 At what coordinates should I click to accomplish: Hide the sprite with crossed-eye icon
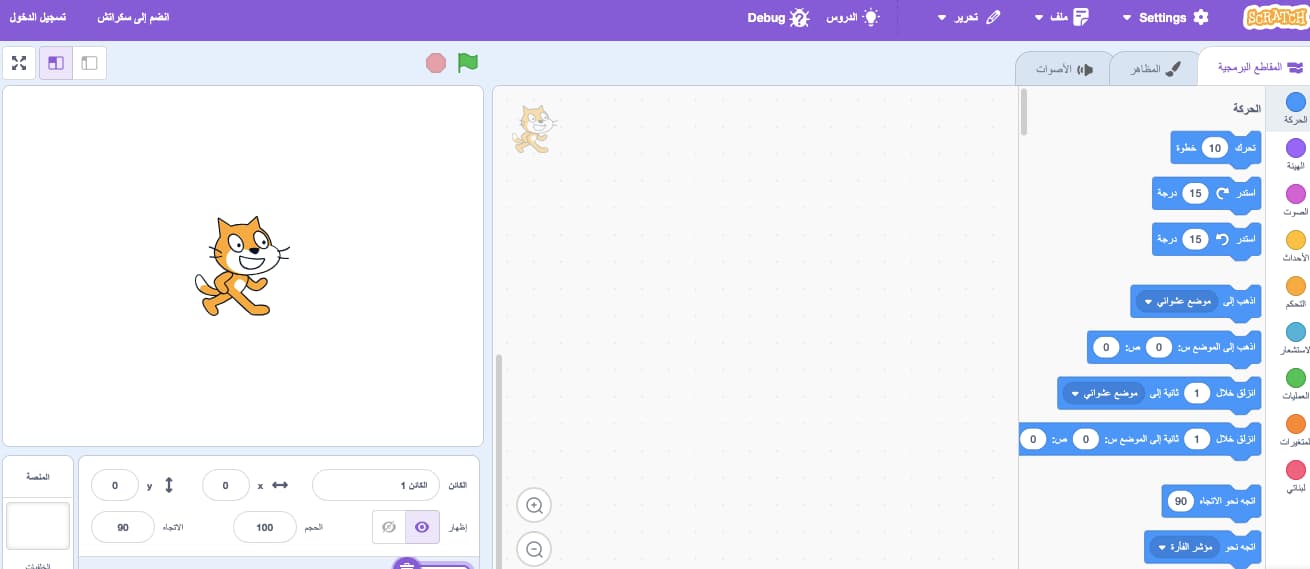pyautogui.click(x=389, y=527)
